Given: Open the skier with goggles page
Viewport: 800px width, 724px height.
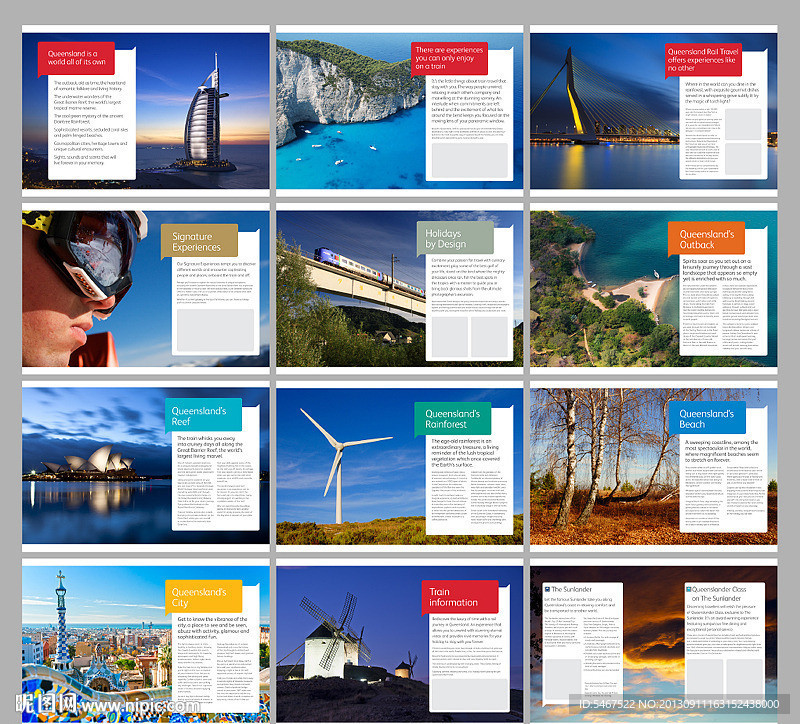Looking at the screenshot, I should click(x=145, y=289).
